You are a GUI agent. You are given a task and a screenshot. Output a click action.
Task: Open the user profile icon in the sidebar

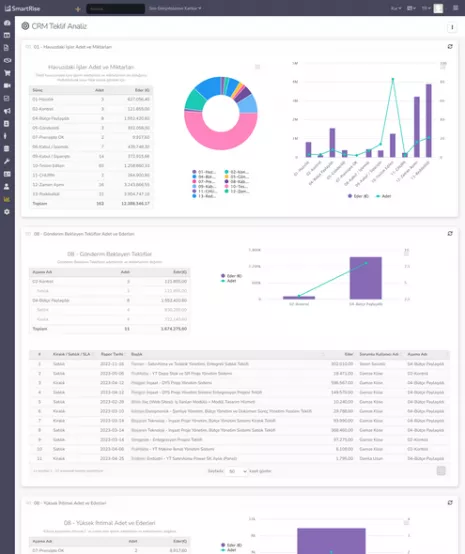(7, 187)
